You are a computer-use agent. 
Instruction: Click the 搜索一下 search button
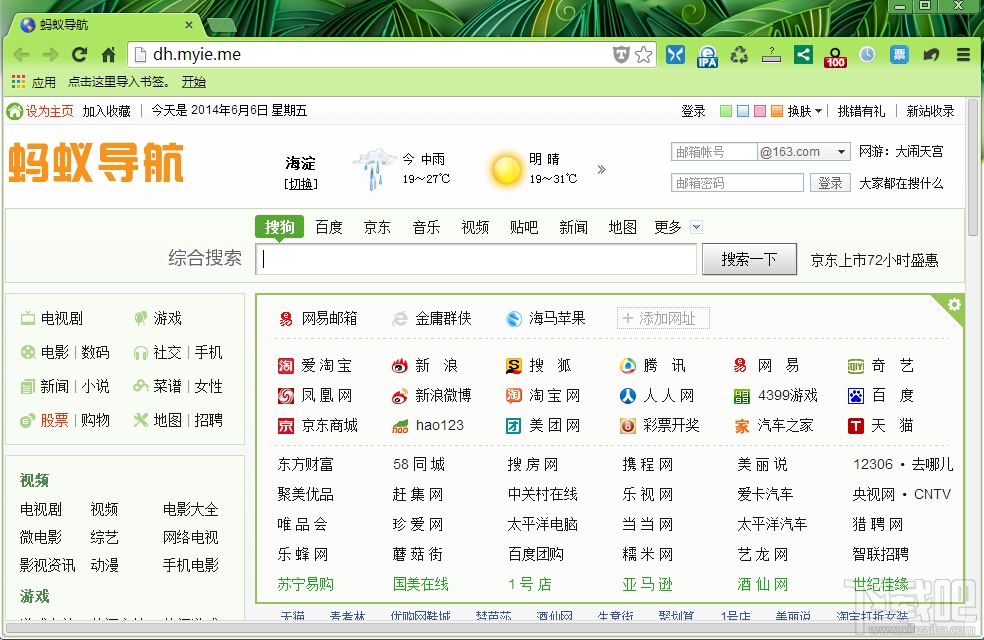[749, 259]
